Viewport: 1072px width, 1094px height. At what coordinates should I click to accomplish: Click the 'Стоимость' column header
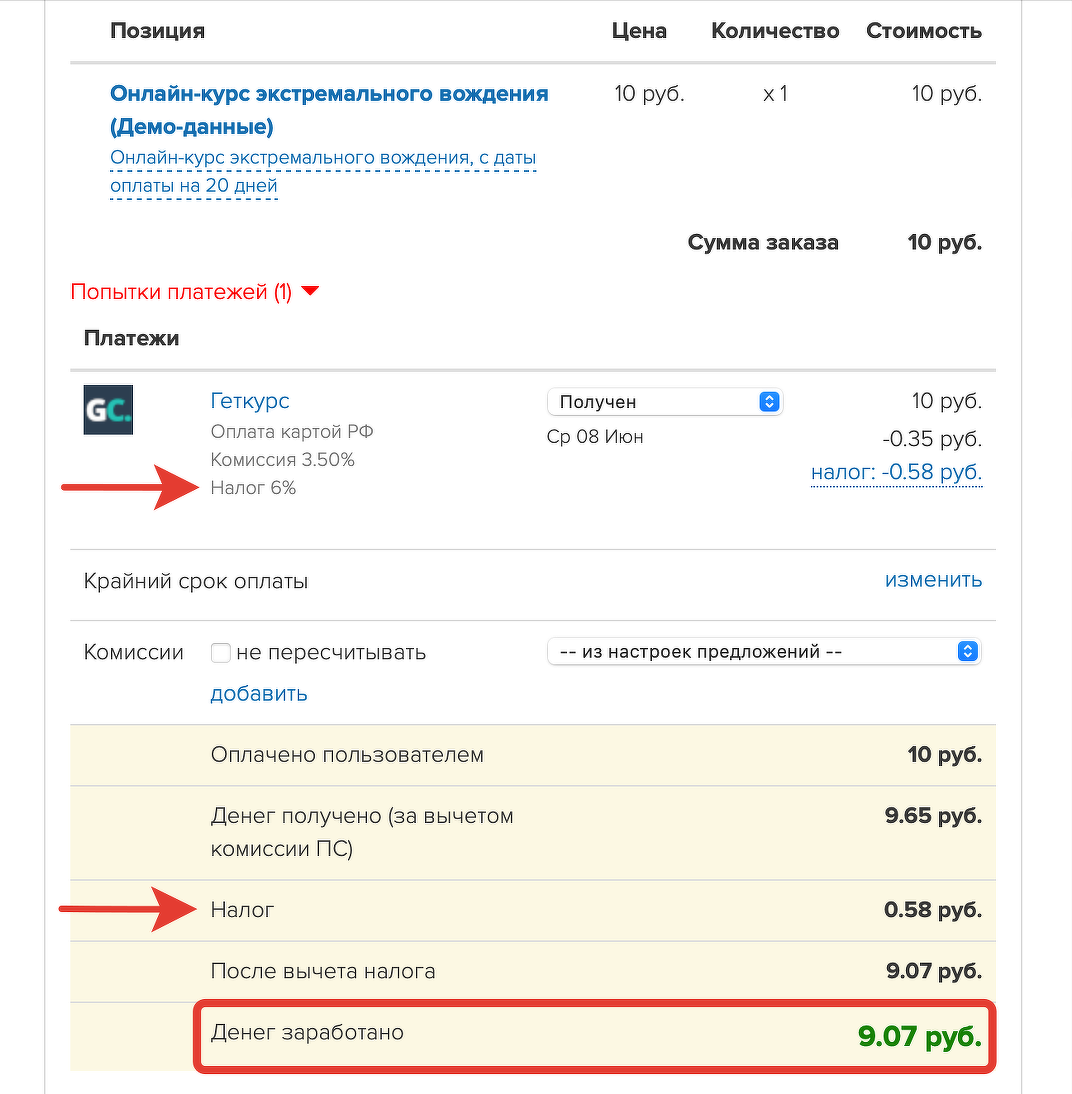tap(924, 31)
